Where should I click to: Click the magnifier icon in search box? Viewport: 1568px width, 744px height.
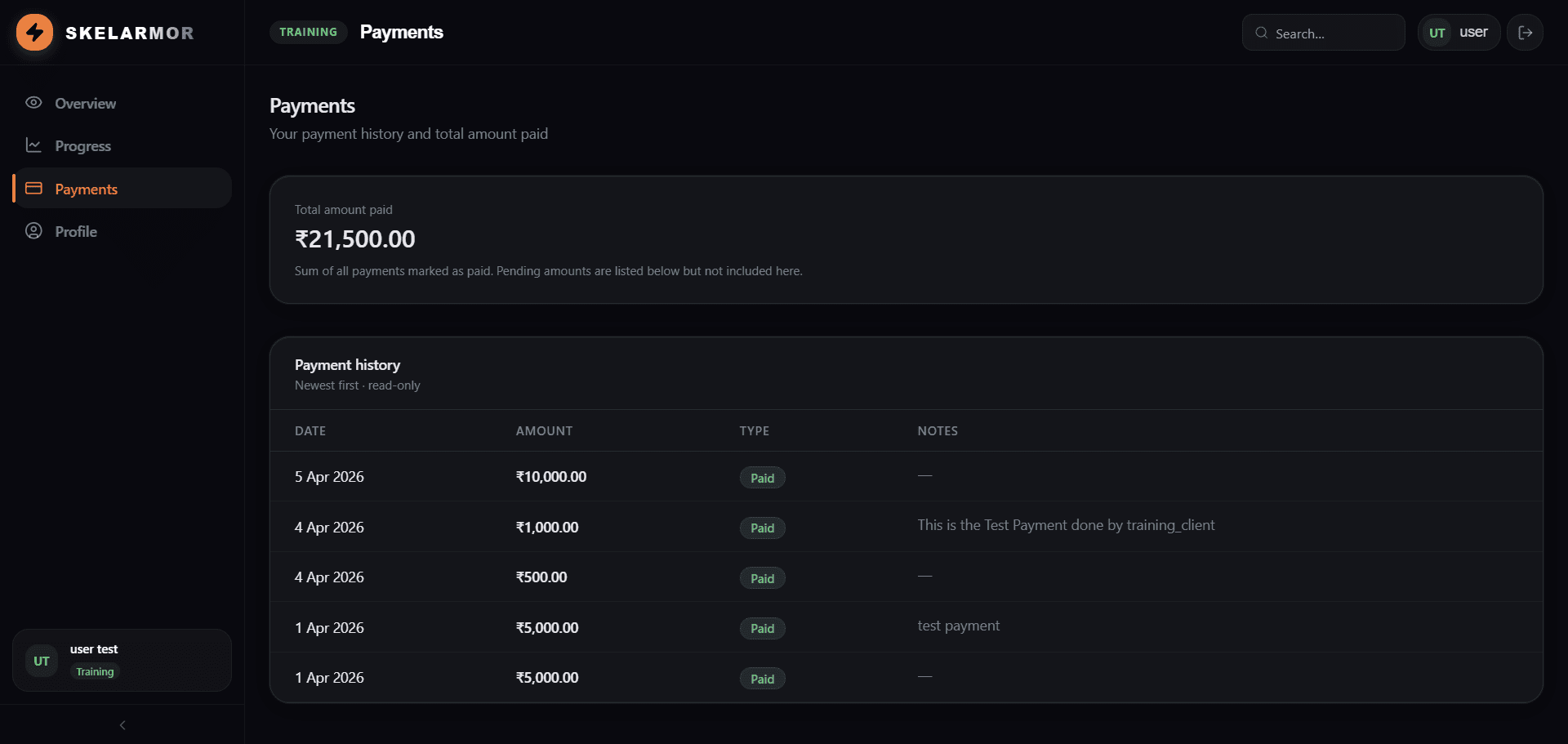click(x=1262, y=33)
